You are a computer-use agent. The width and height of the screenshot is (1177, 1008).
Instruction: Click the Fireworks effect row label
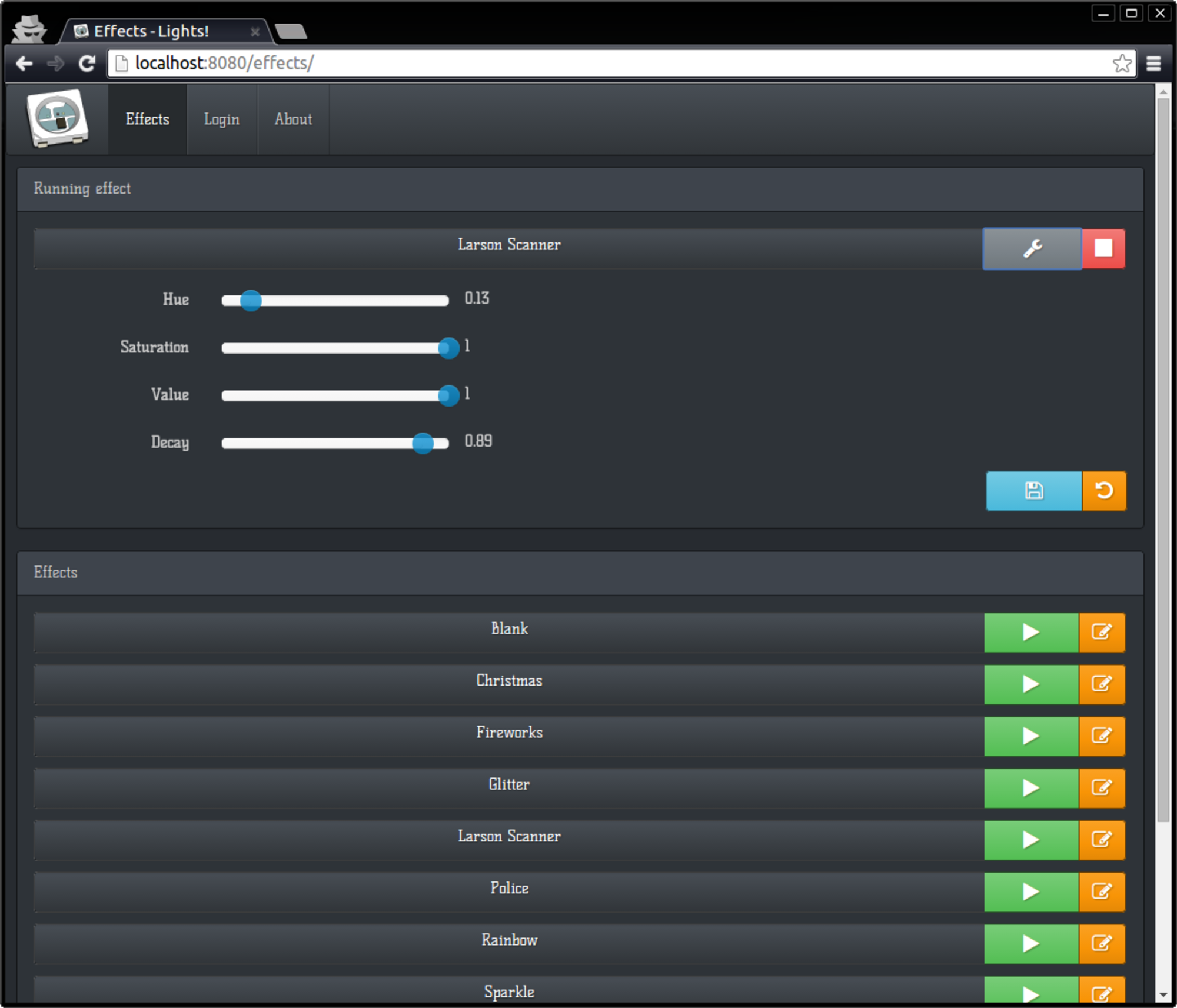pos(509,732)
